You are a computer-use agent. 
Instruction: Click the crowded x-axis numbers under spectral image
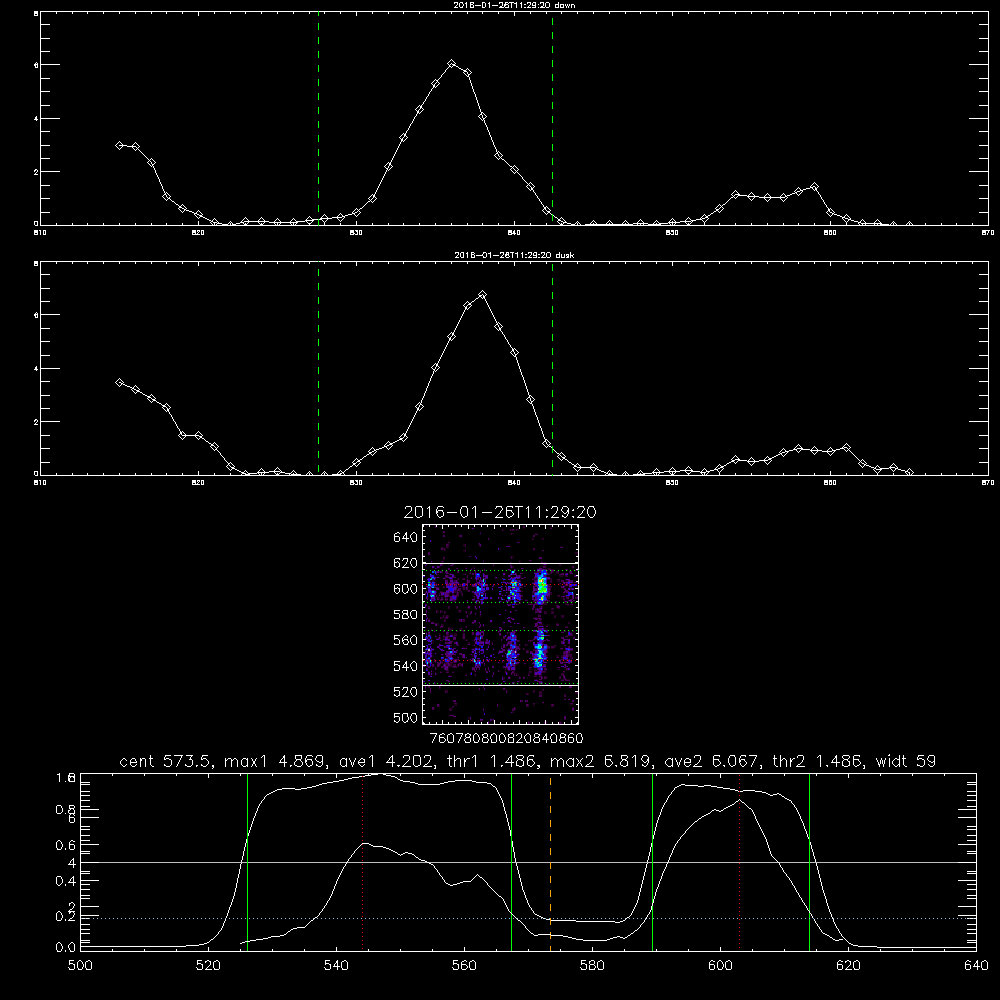click(x=507, y=738)
